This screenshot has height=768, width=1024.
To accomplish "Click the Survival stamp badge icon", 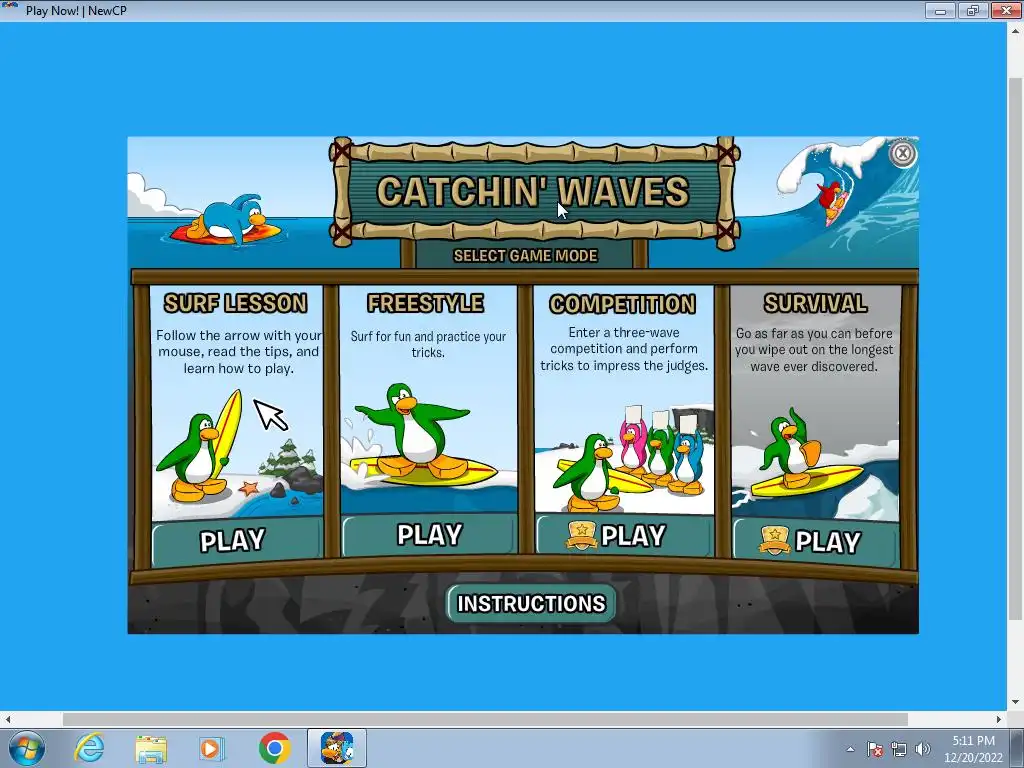I will (x=774, y=541).
